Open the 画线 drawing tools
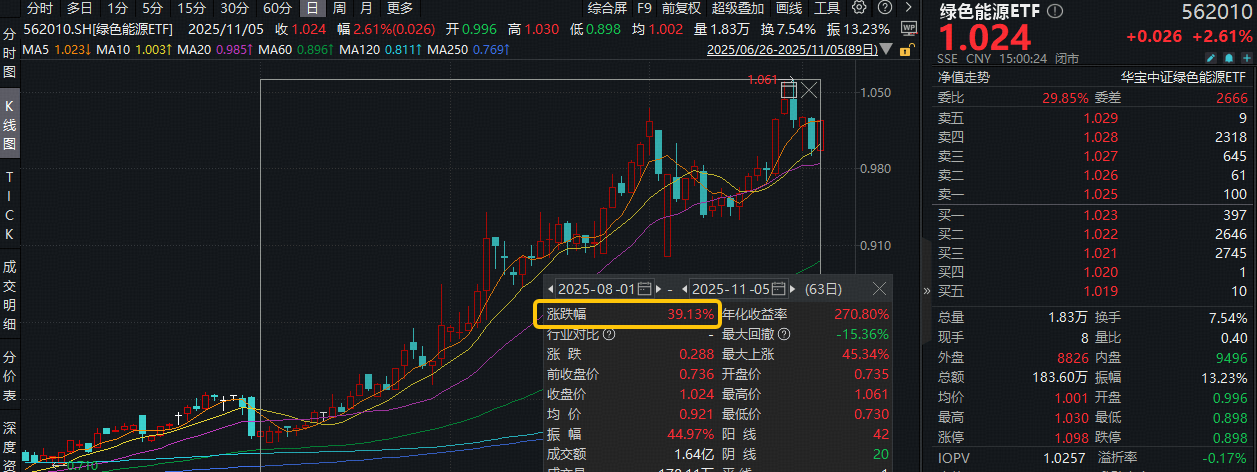Screen dimensions: 1257x472 (789, 8)
